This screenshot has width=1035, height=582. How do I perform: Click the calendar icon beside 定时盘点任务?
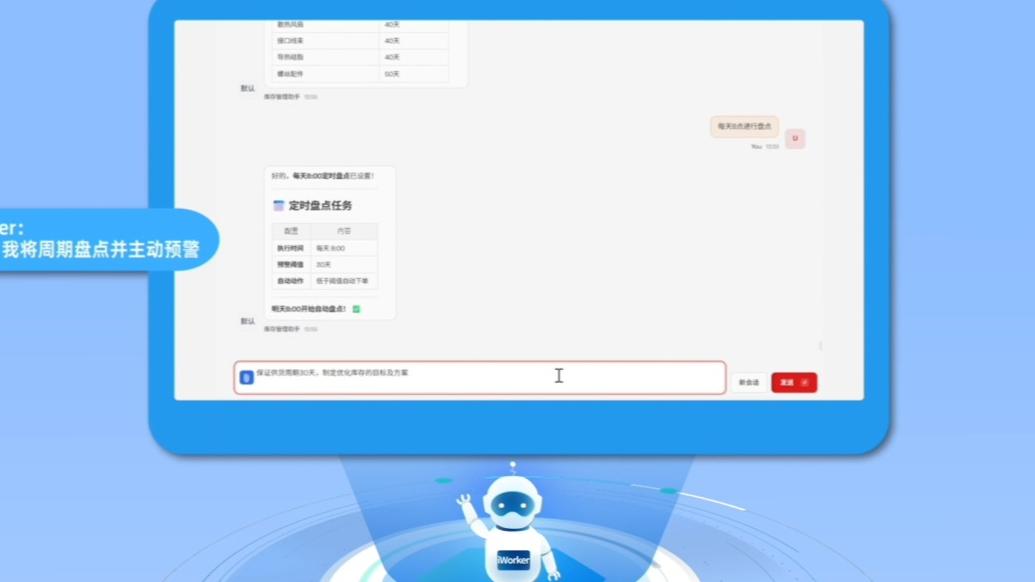(279, 205)
